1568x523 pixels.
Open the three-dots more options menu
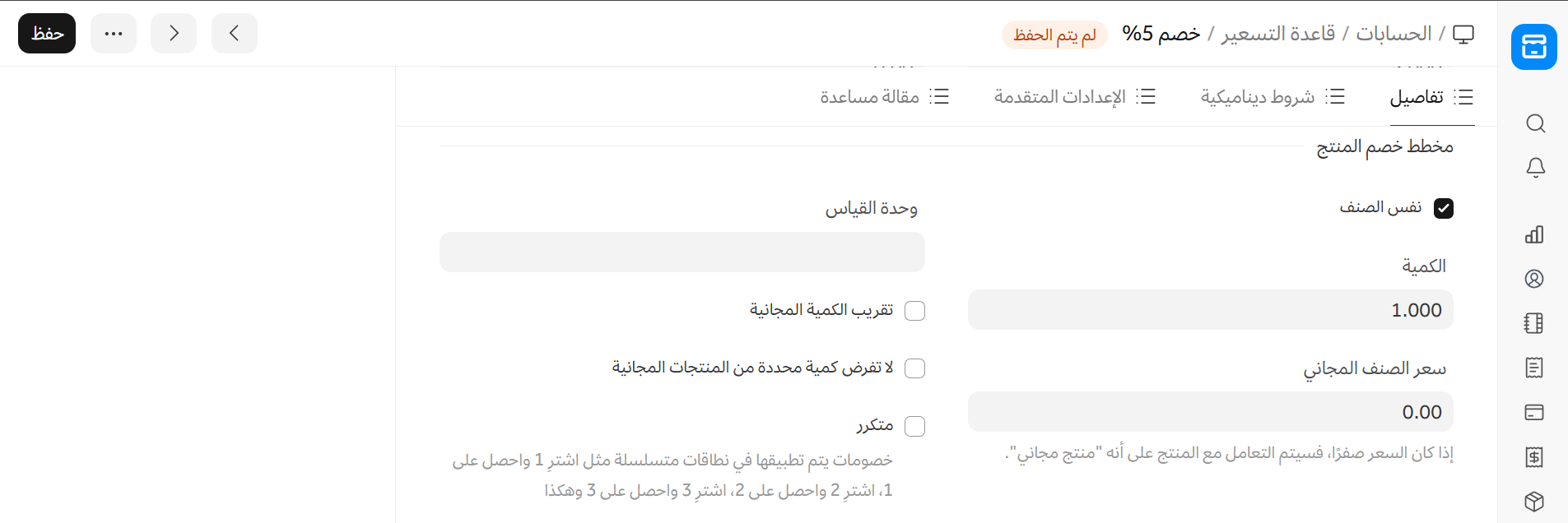point(114,34)
